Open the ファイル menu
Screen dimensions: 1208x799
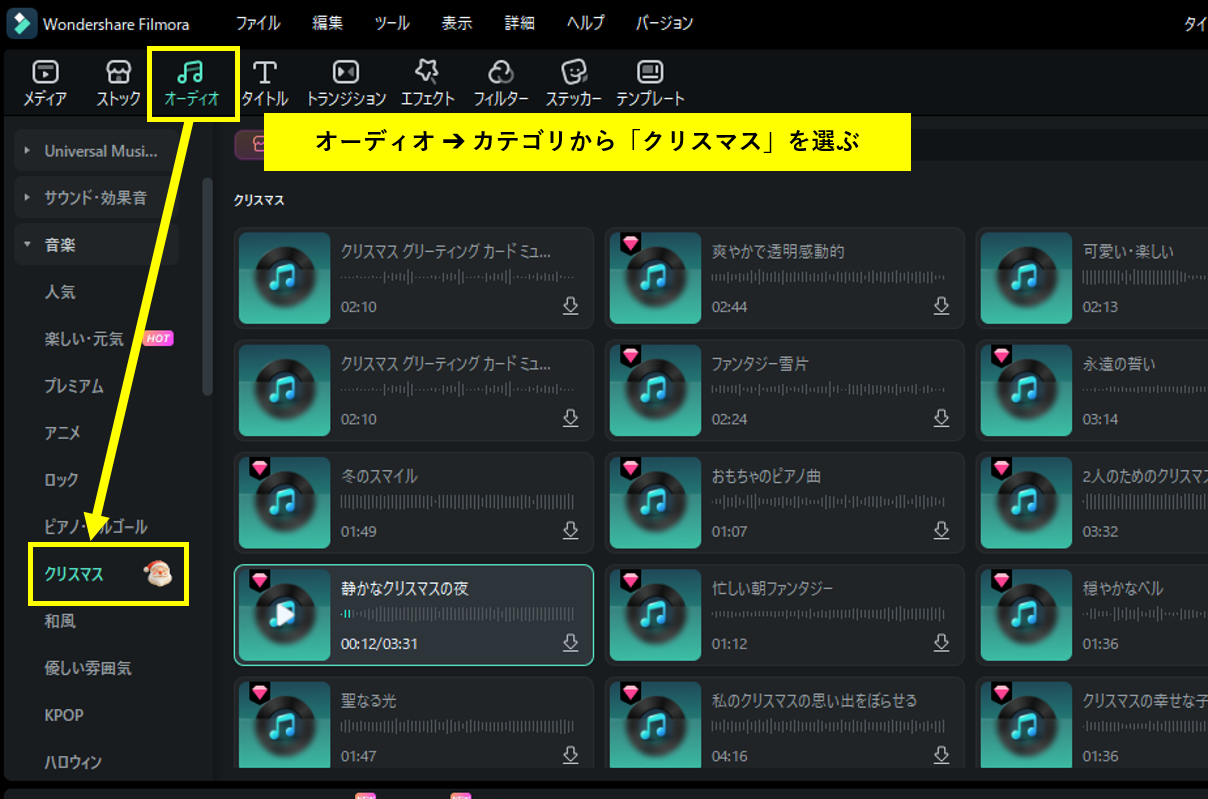(x=257, y=23)
